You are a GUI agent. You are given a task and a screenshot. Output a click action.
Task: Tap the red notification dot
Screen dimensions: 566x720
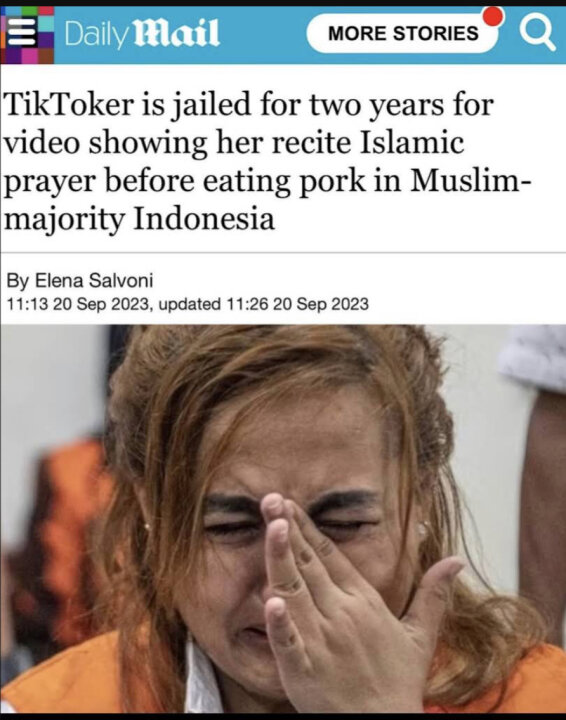(x=493, y=16)
